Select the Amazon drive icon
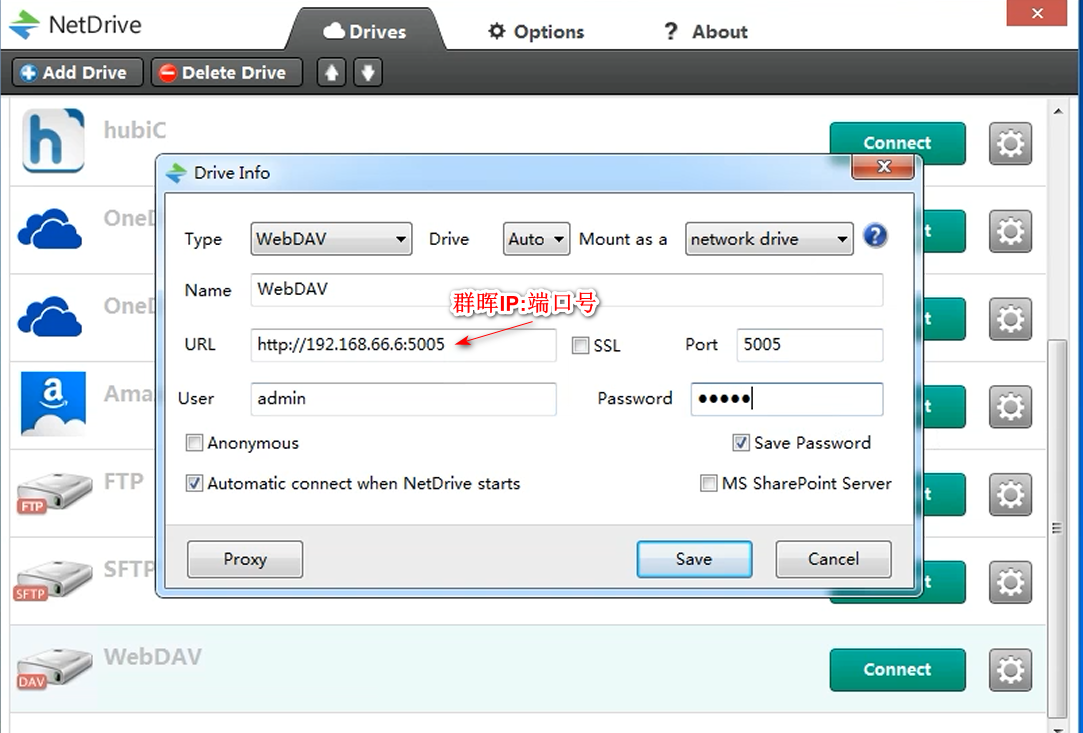Viewport: 1083px width, 733px height. [x=52, y=403]
